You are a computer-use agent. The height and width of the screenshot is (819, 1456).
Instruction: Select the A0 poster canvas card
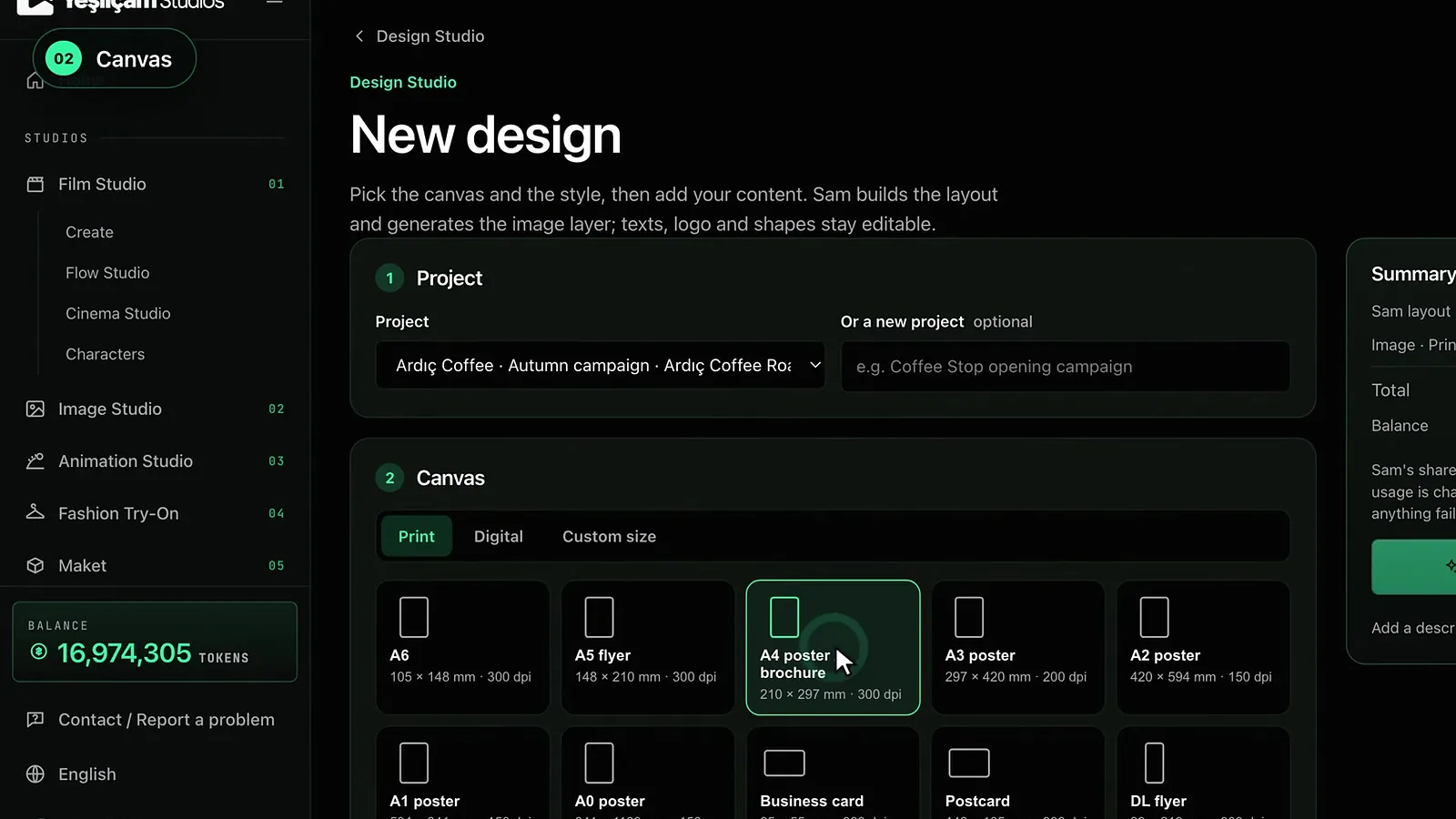[648, 773]
